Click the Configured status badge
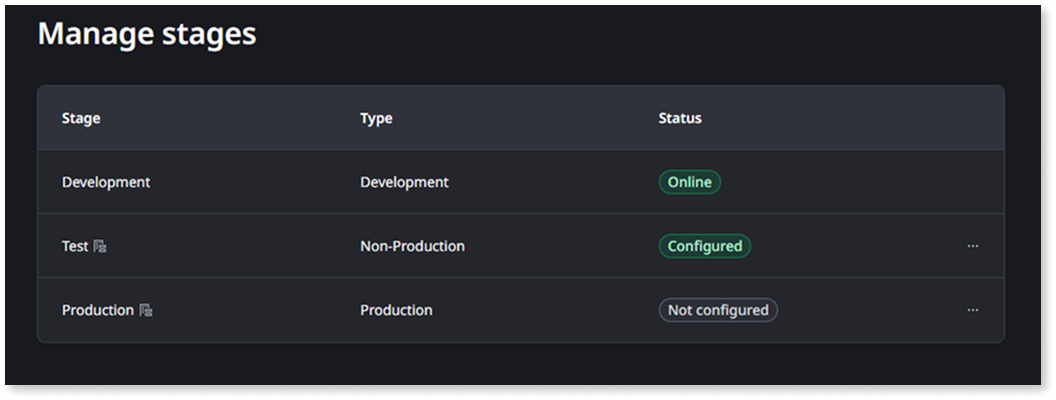Screen dimensions: 1056x400 coord(704,246)
